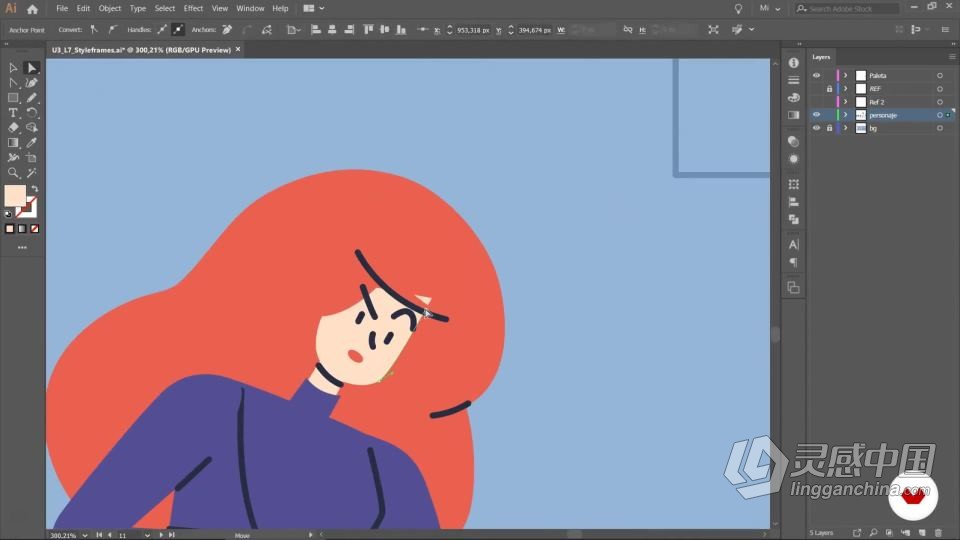
Task: Open the workspace arrangement dropdown
Action: (313, 9)
